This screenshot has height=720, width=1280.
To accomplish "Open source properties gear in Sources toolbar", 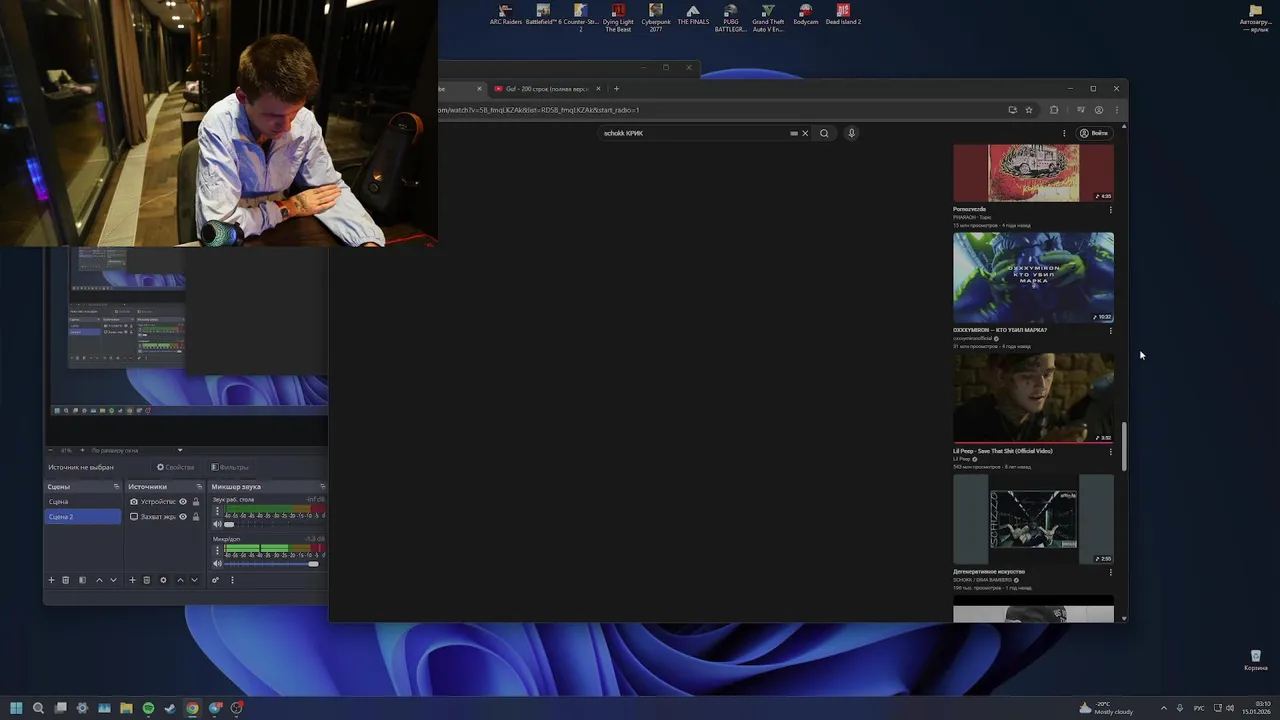I will click(x=163, y=580).
